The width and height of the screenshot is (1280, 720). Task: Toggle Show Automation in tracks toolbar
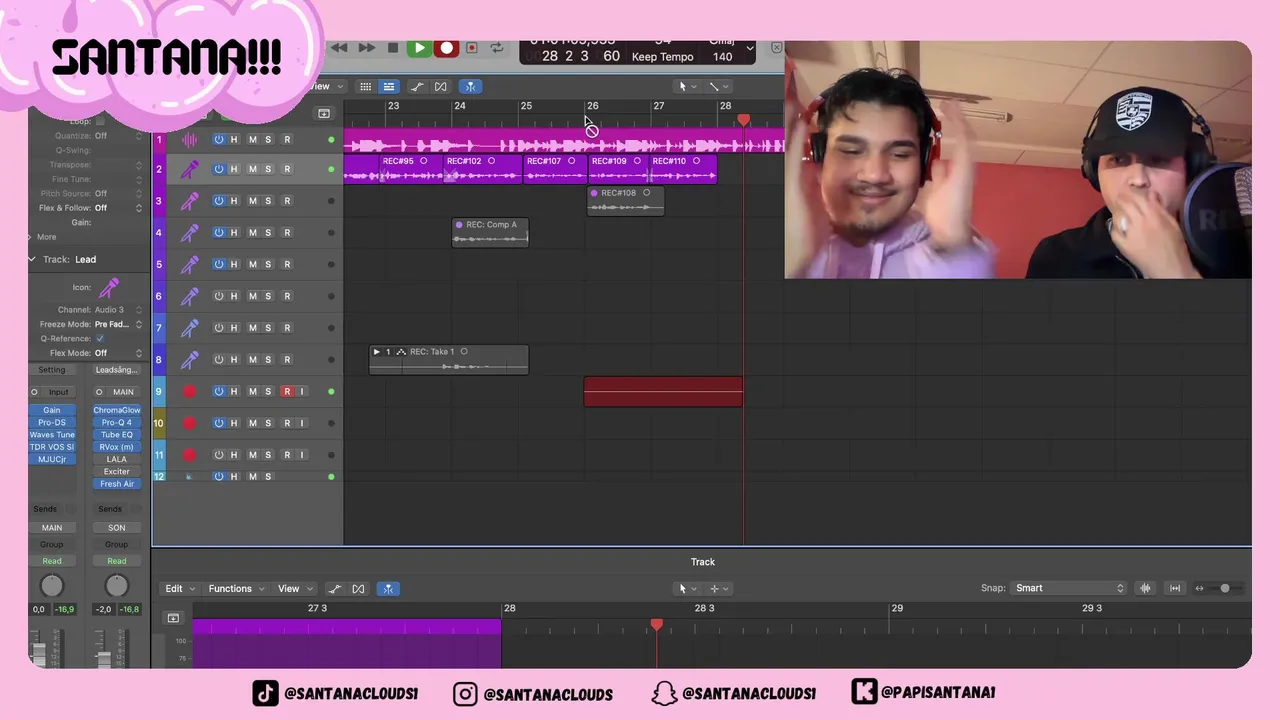(x=417, y=86)
